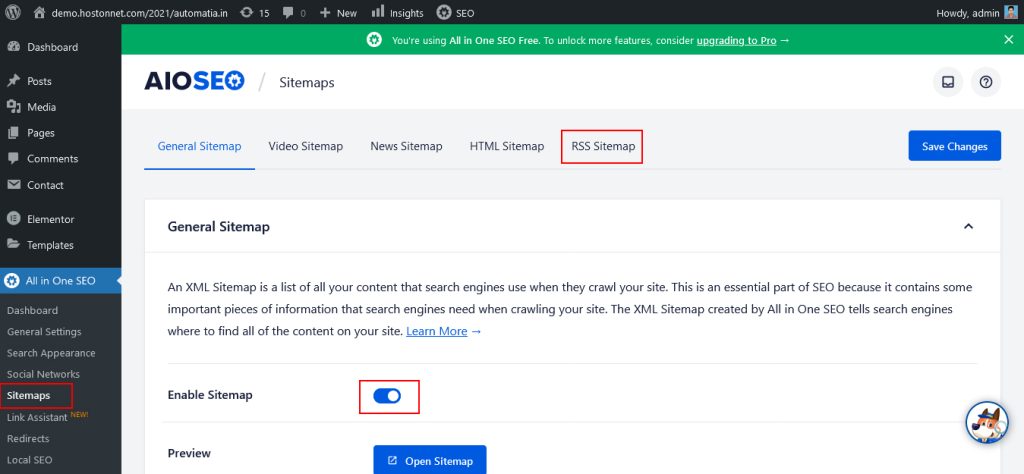Click the WordPress logo in admin bar
The image size is (1024, 474).
pos(12,12)
